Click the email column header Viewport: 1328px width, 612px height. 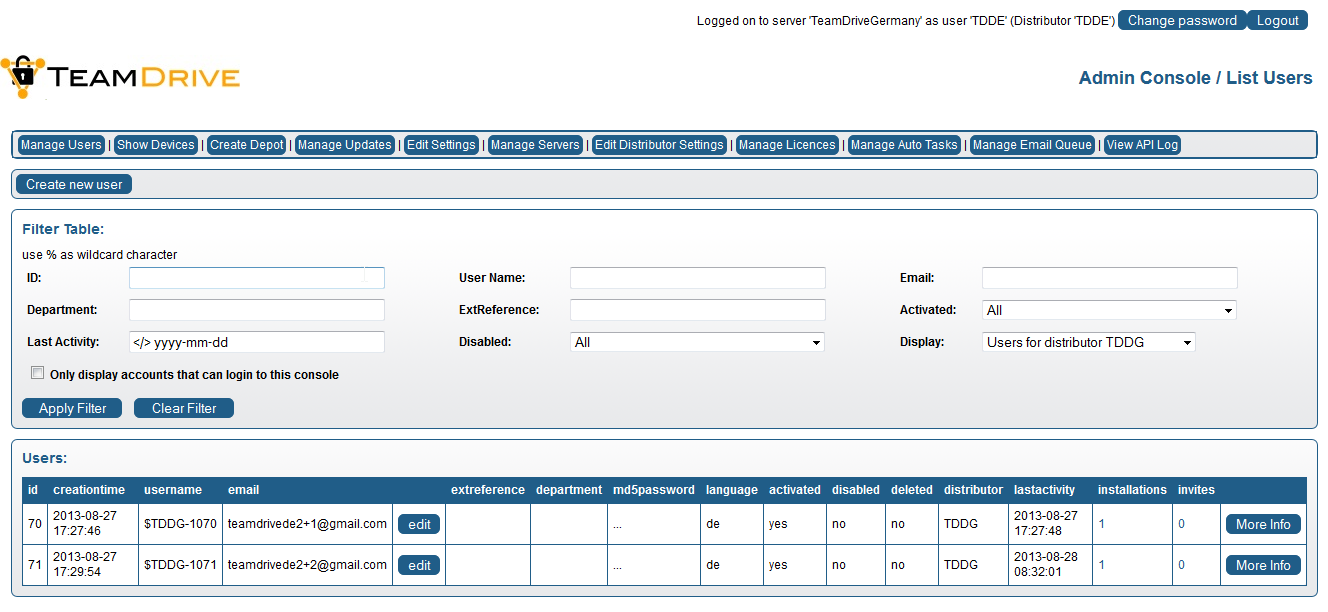click(x=243, y=490)
